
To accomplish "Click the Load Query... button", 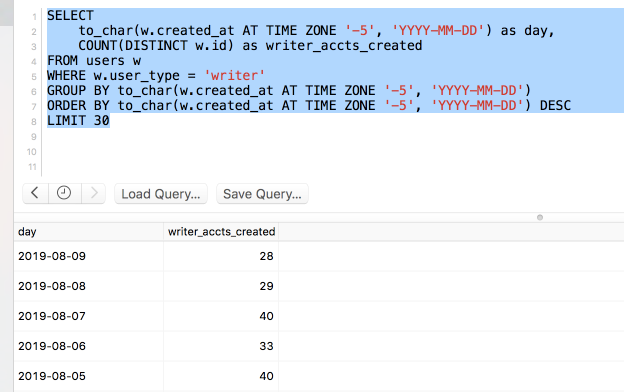I will (161, 194).
